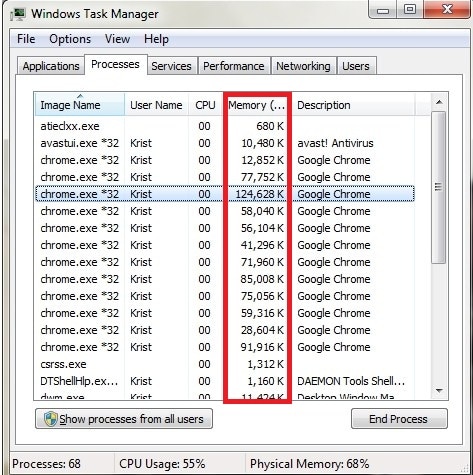The height and width of the screenshot is (475, 473).
Task: Select chrome.exe row using 124,628 K
Action: tap(224, 194)
